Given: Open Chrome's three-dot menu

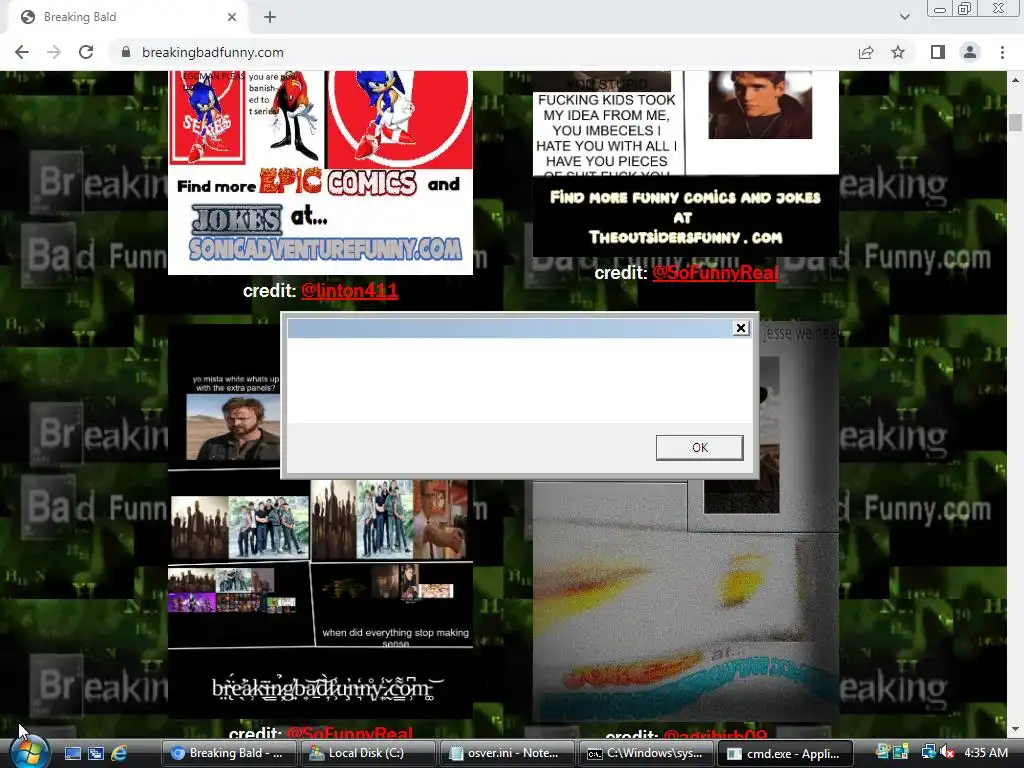Looking at the screenshot, I should coord(1002,52).
